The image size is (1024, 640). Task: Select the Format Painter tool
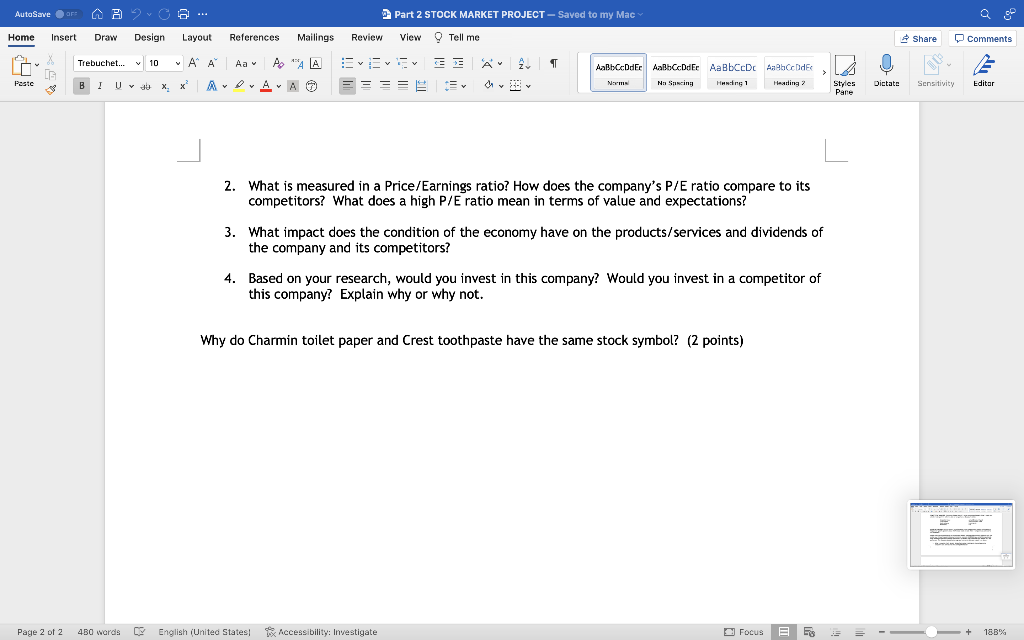pyautogui.click(x=50, y=89)
